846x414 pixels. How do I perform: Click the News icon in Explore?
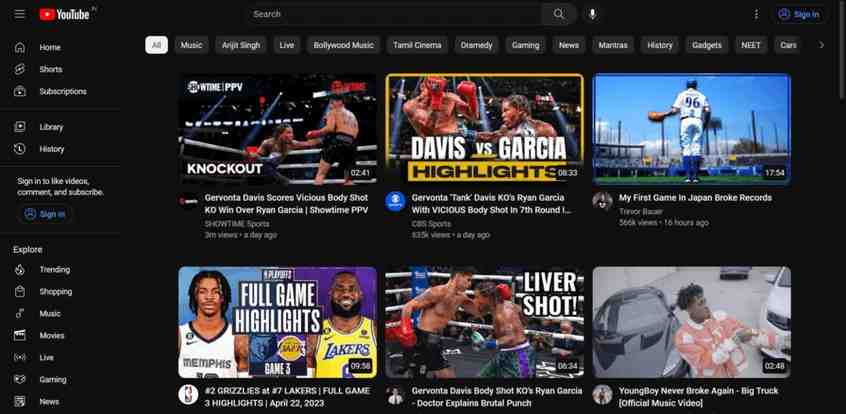point(20,402)
